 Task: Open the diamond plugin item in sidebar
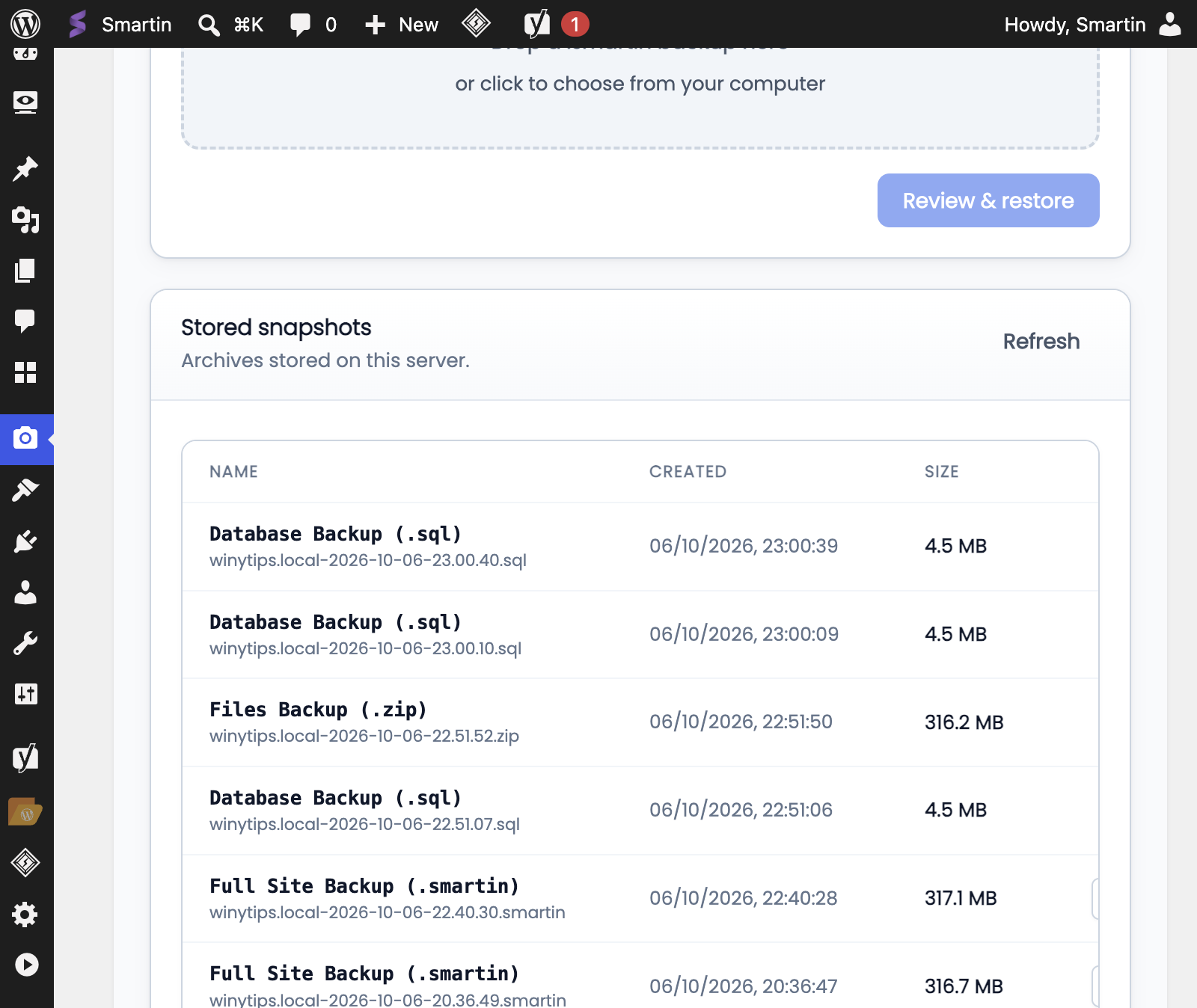pos(25,862)
